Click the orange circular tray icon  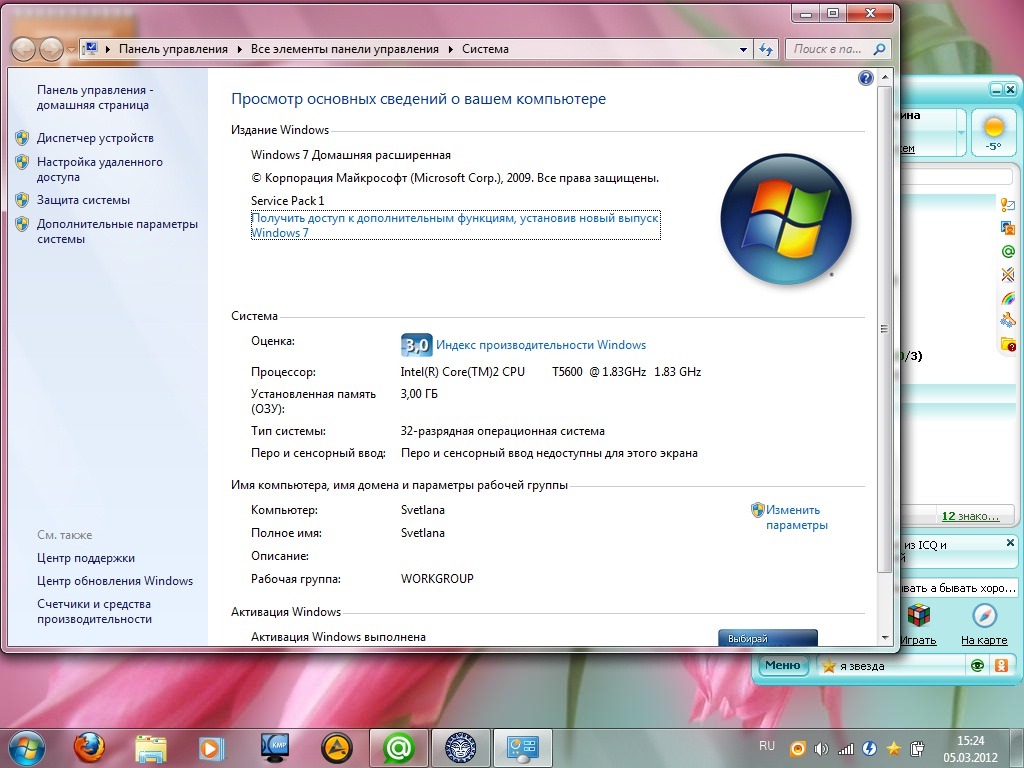[x=798, y=749]
